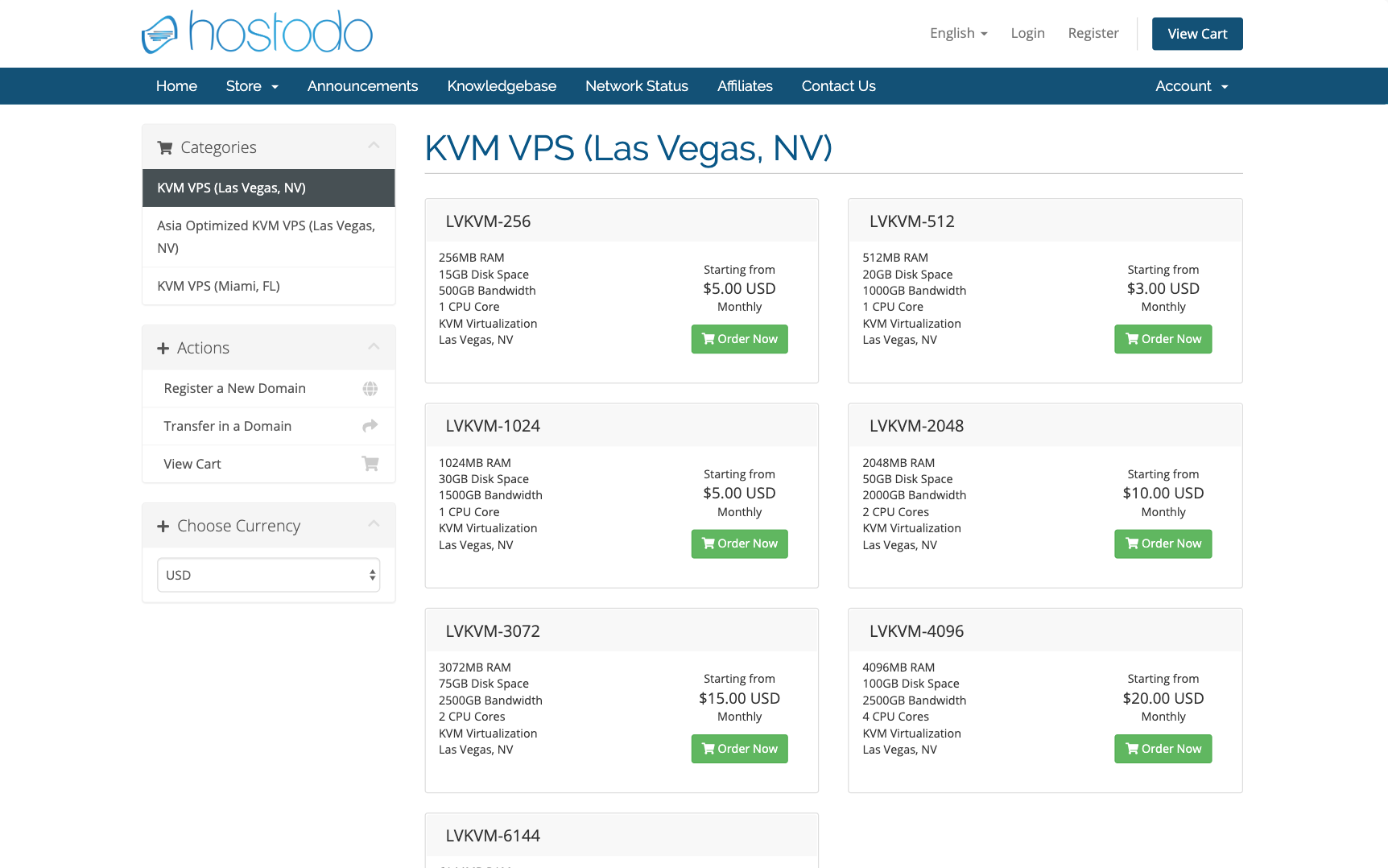The image size is (1388, 868).
Task: Click the 100GB Disk Space text
Action: pyautogui.click(x=911, y=684)
